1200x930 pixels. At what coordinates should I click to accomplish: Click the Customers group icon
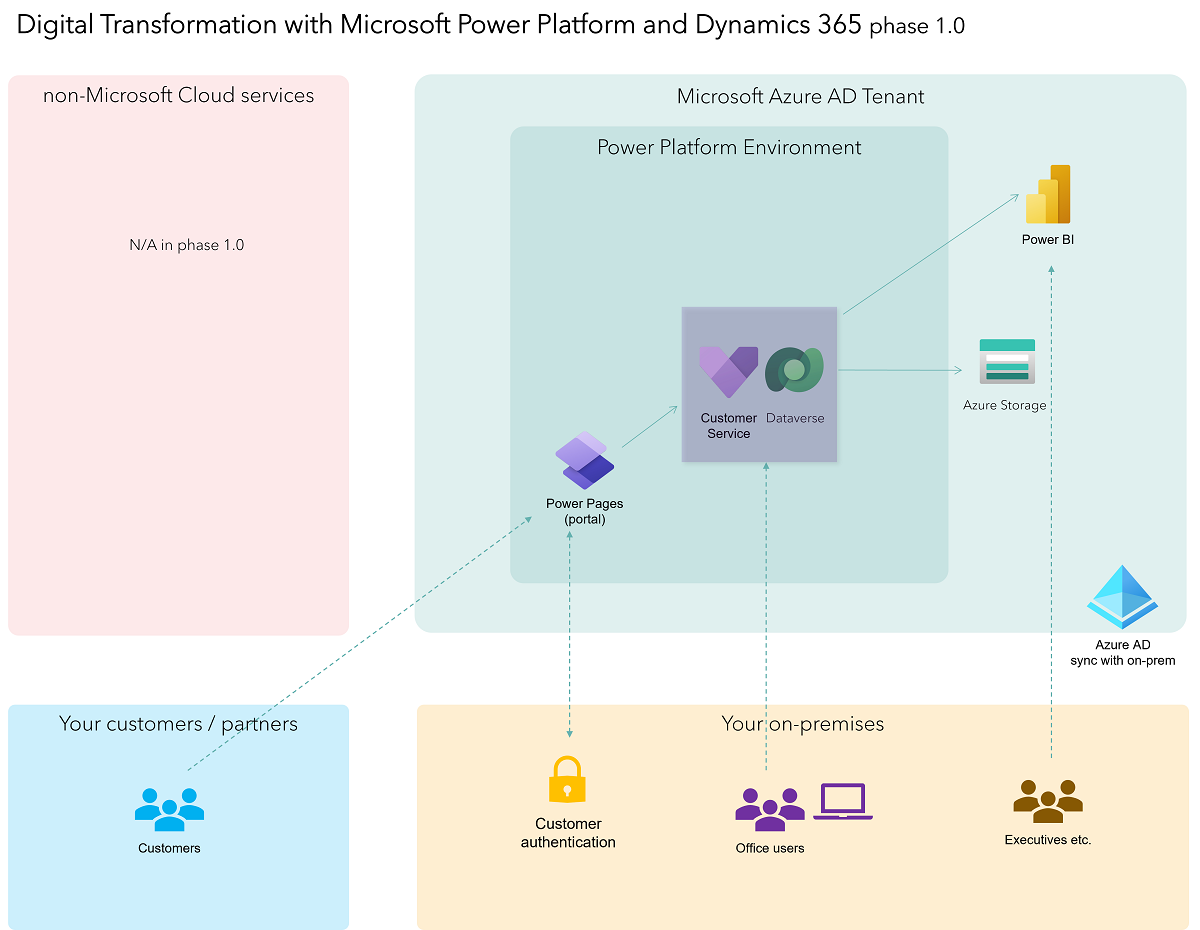(168, 809)
